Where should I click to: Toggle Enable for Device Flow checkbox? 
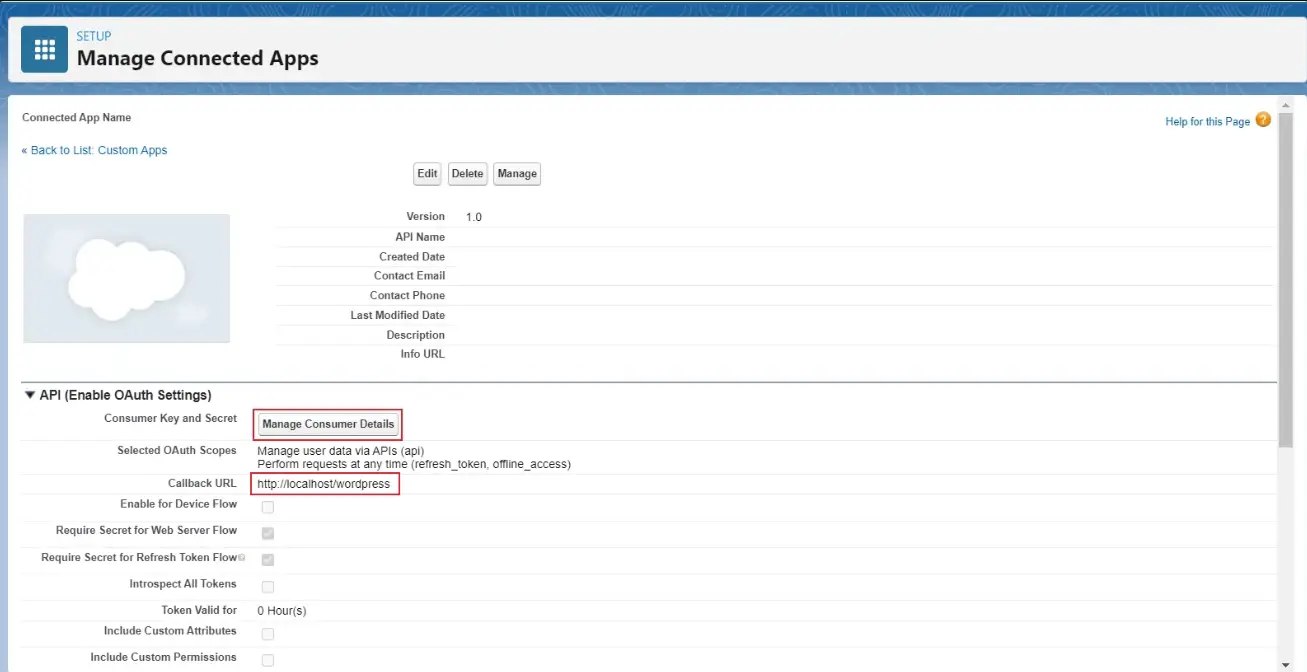267,507
